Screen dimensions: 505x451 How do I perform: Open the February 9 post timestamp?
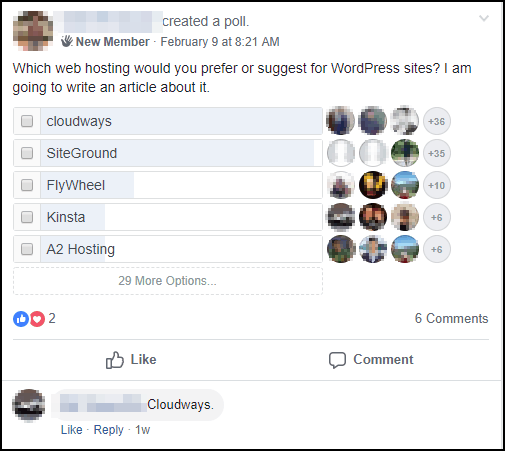pyautogui.click(x=220, y=42)
